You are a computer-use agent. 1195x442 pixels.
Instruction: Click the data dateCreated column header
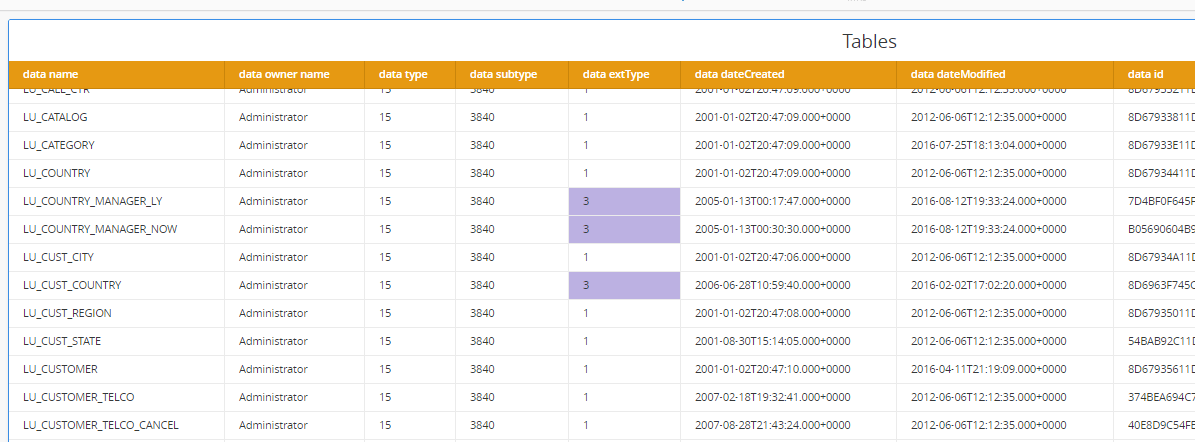739,74
